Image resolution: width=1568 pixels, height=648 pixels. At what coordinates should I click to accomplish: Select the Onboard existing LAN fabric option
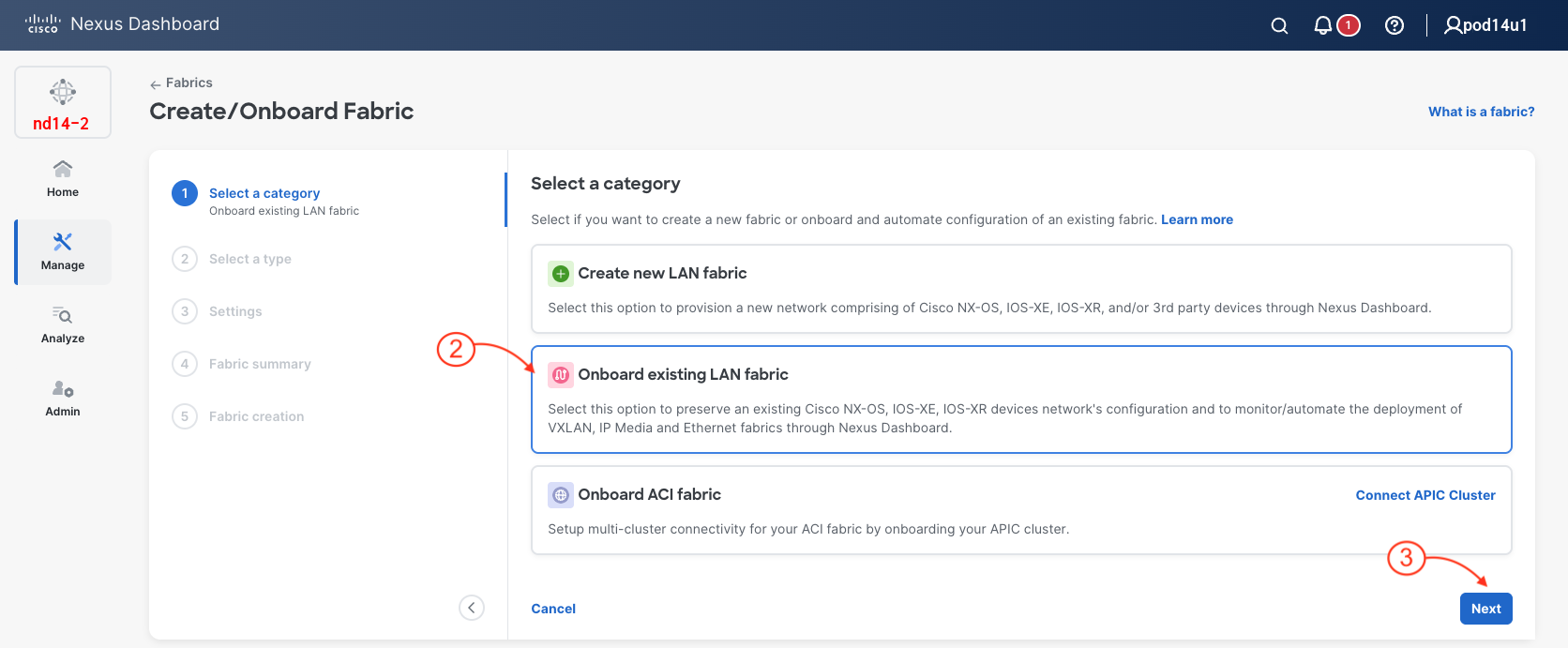click(1020, 399)
